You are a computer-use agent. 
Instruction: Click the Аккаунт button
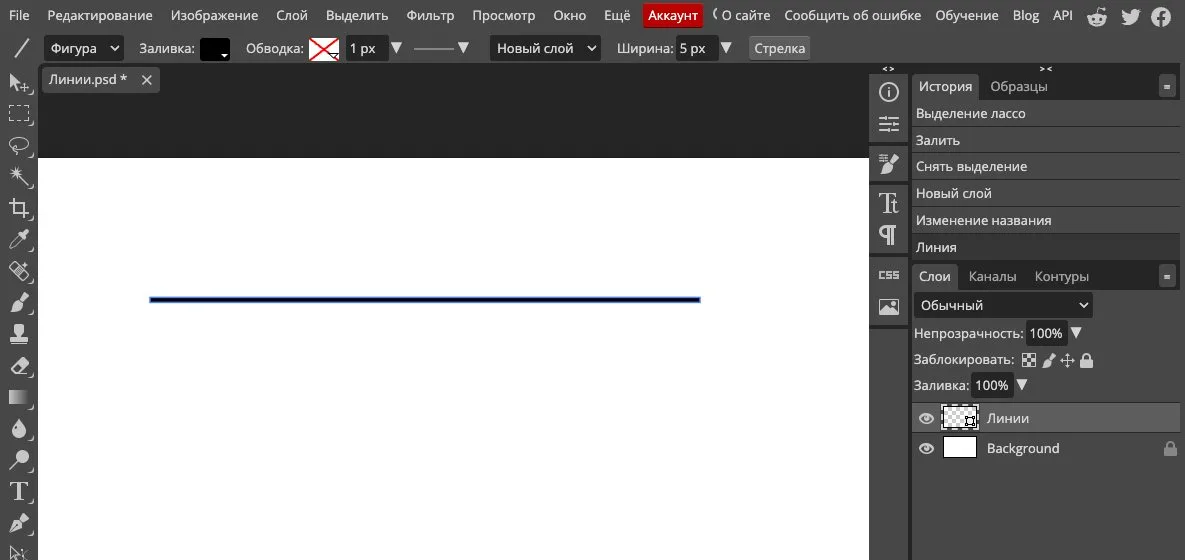point(673,16)
